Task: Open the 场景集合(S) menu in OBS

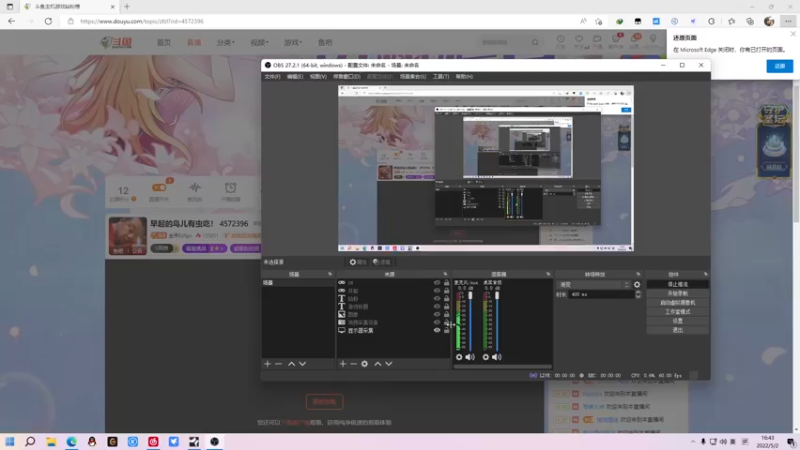Action: point(413,77)
